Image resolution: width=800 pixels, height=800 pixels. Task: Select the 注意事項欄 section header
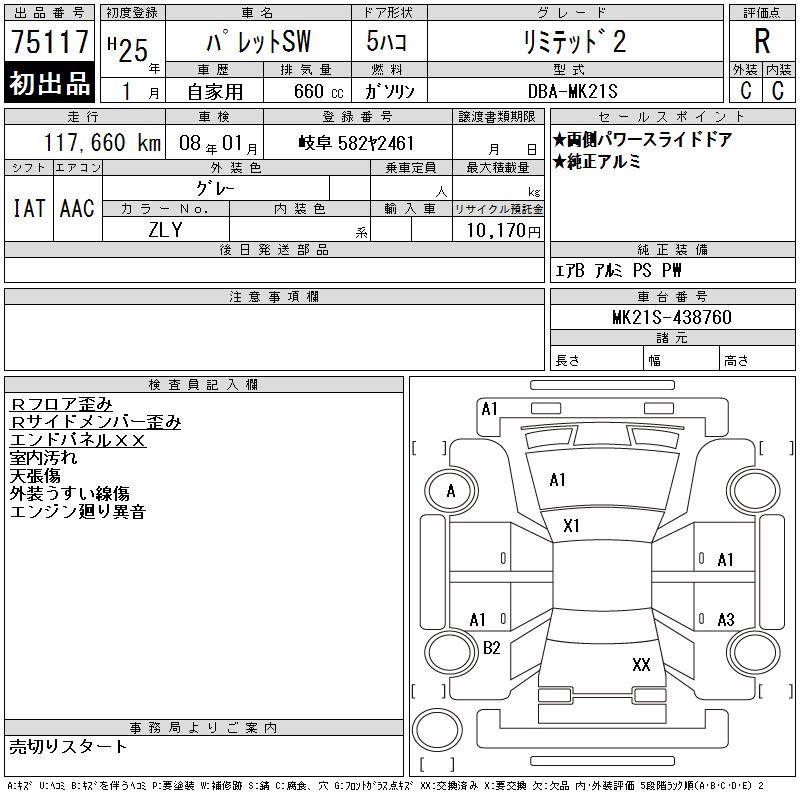click(x=274, y=296)
